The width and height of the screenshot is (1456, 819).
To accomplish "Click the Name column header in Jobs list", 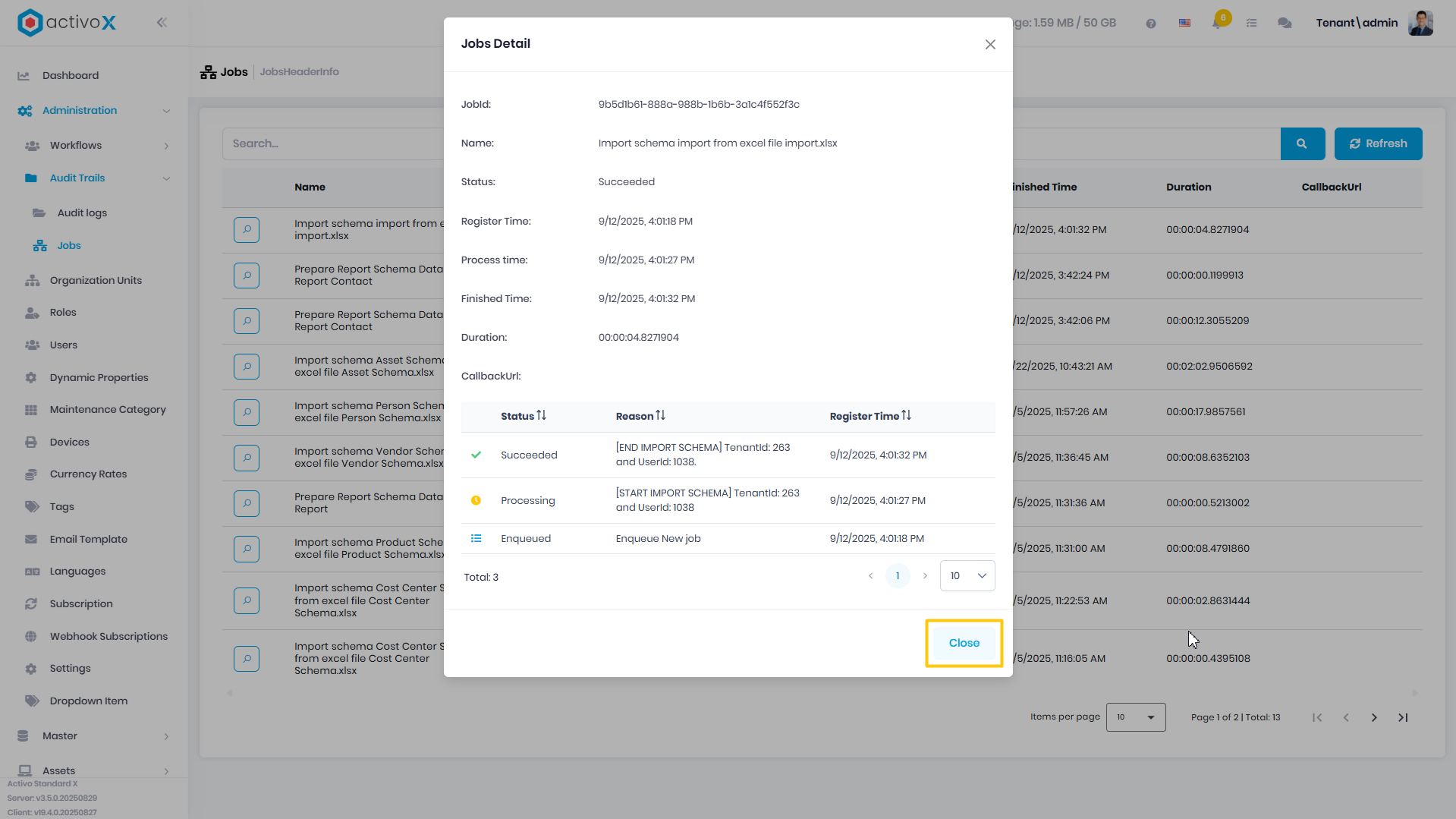I will [x=310, y=187].
